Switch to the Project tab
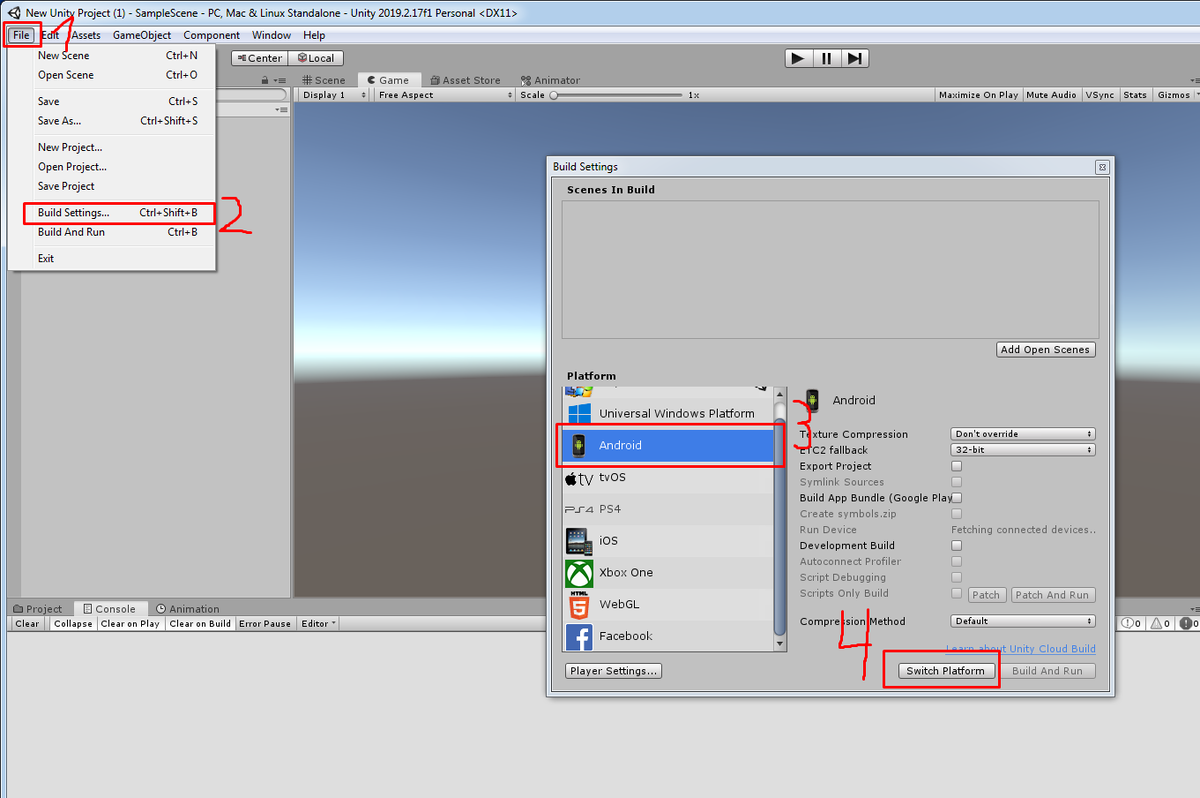Viewport: 1200px width, 798px height. pos(38,608)
